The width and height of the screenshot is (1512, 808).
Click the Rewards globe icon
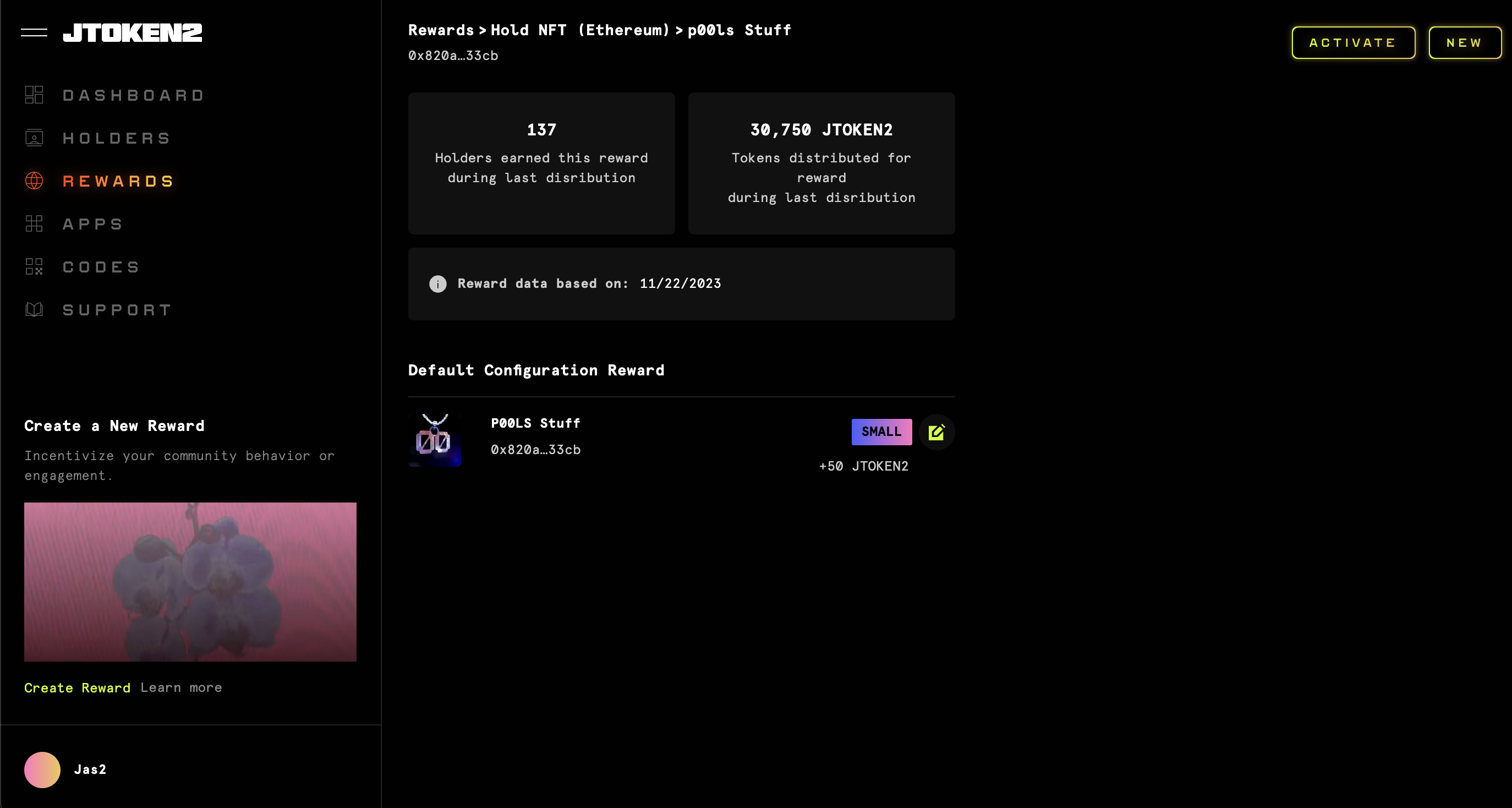34,181
